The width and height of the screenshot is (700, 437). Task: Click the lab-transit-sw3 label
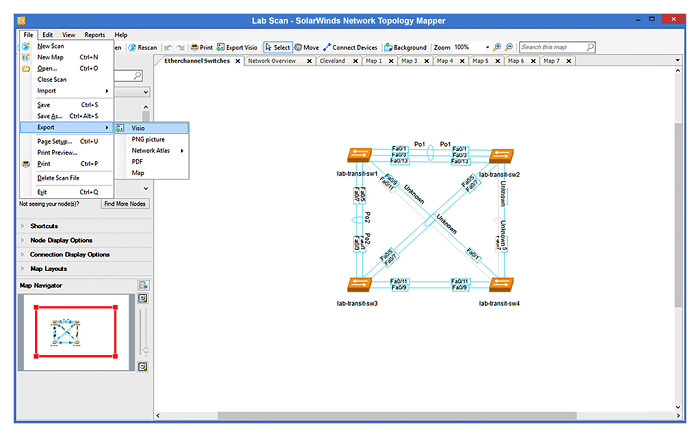(357, 304)
